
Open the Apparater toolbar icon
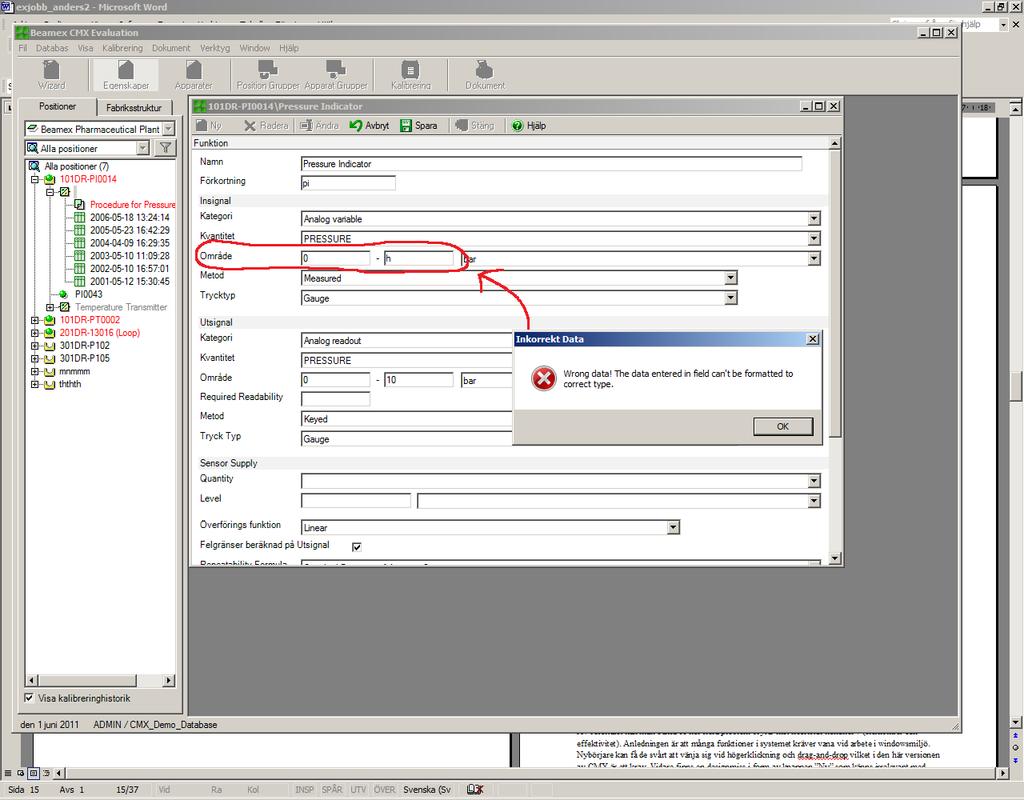[193, 74]
